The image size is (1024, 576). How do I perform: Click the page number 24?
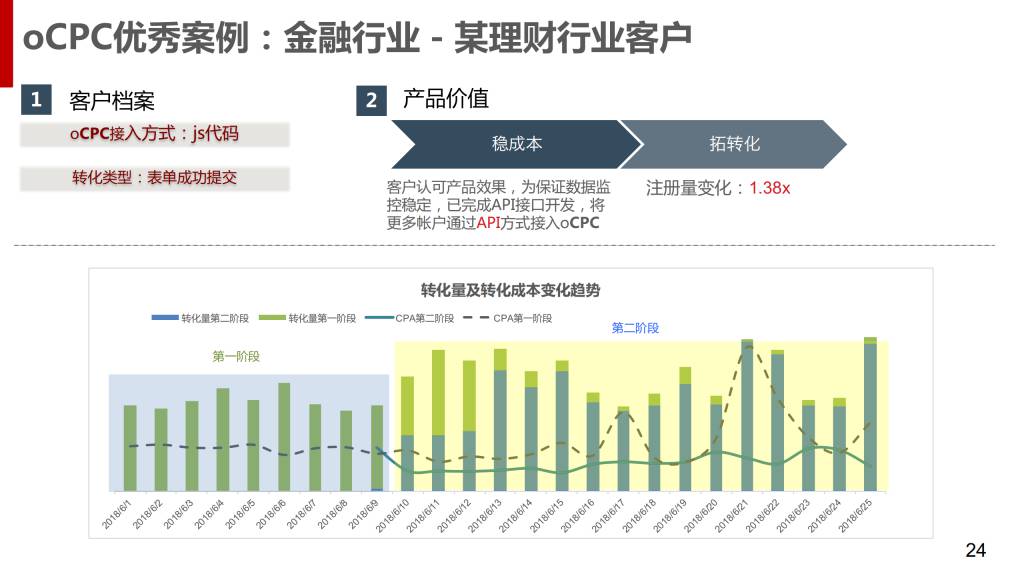975,550
